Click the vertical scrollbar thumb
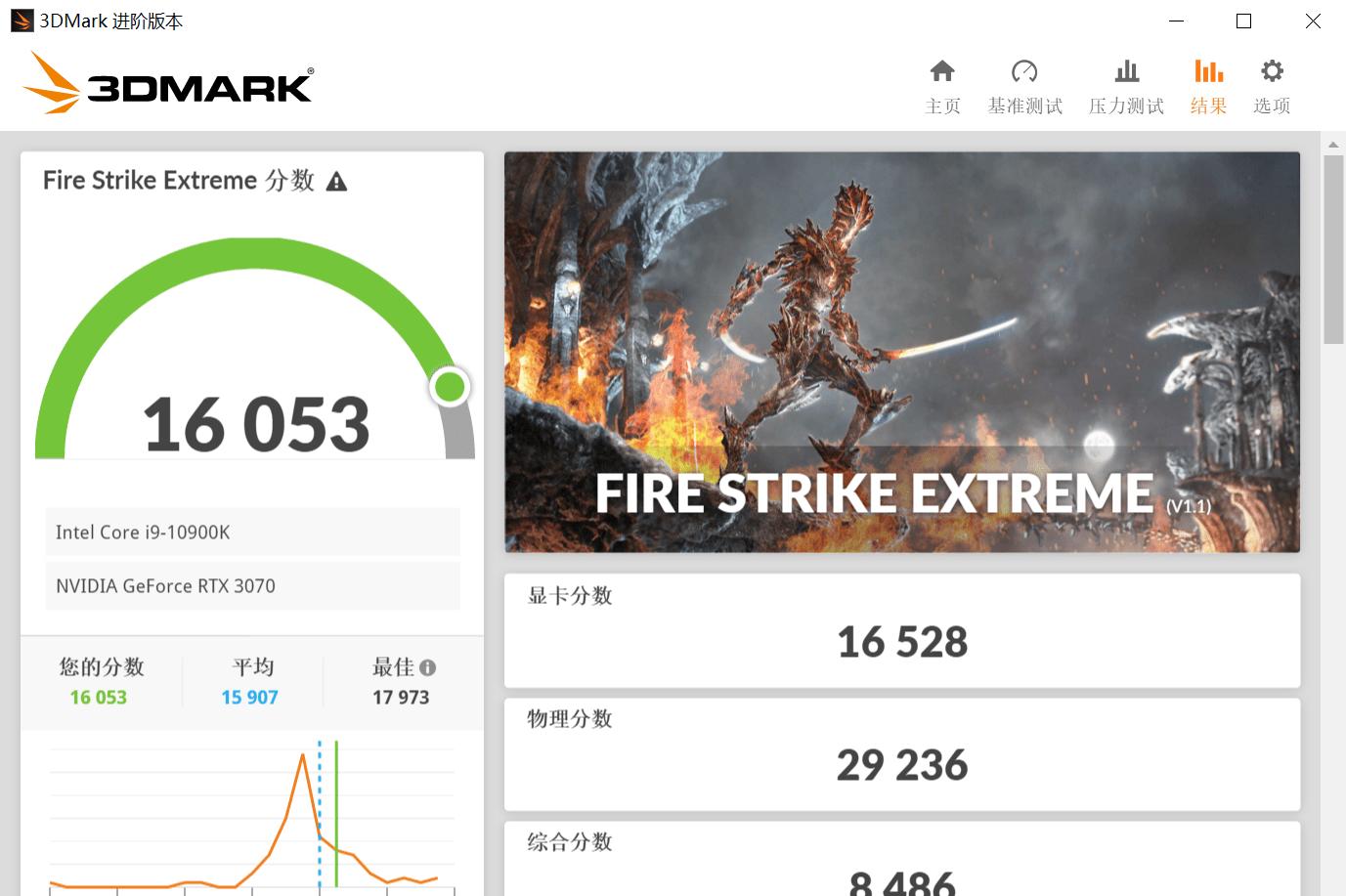 pyautogui.click(x=1333, y=249)
